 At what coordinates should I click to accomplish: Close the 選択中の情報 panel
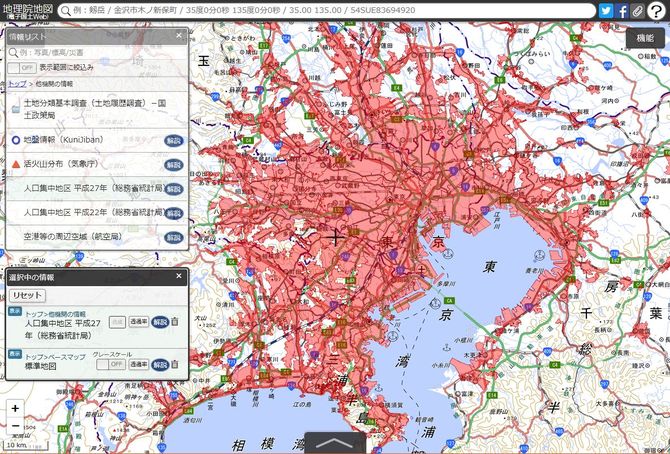coord(179,276)
